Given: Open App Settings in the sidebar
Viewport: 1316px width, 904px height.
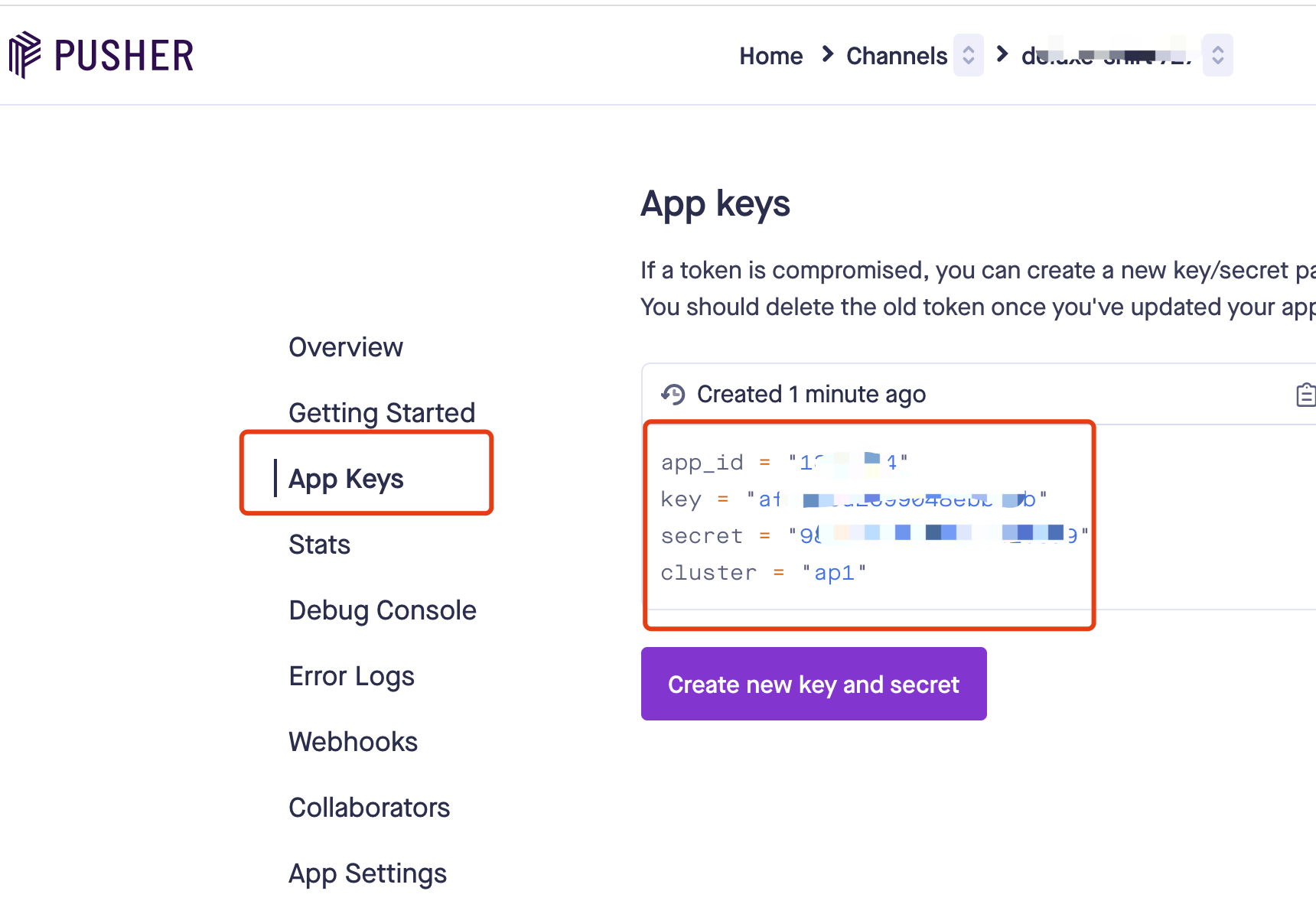Looking at the screenshot, I should point(367,873).
